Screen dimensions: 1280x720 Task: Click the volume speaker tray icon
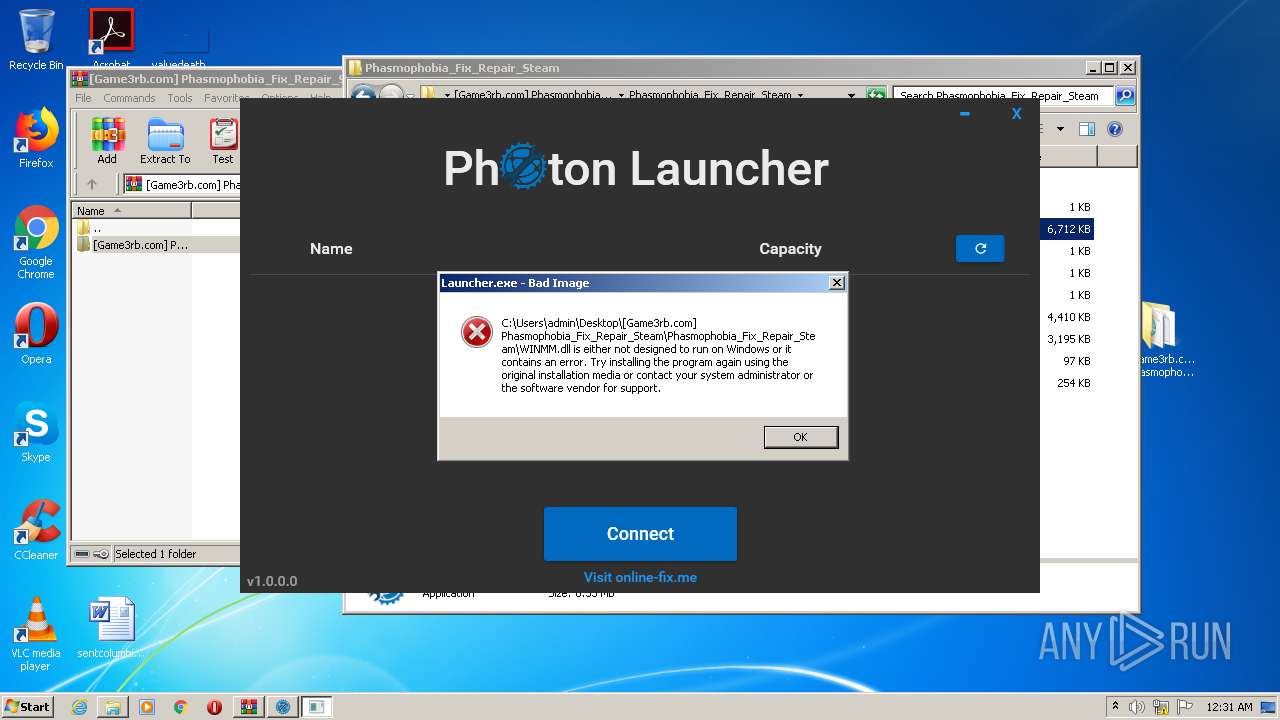pyautogui.click(x=1137, y=707)
